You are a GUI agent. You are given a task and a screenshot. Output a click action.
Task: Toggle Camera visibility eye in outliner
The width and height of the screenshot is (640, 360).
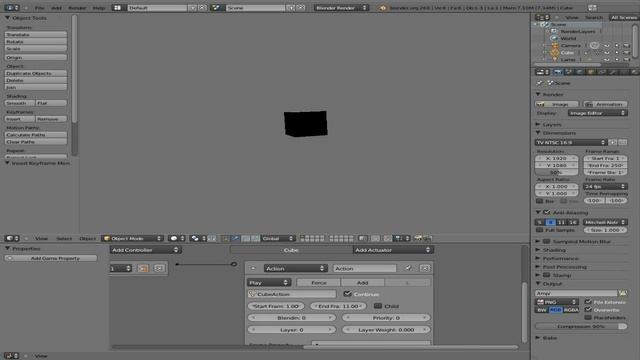click(607, 46)
